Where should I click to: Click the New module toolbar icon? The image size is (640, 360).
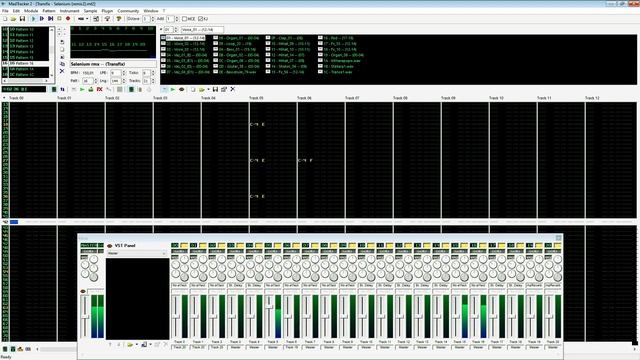pos(5,19)
